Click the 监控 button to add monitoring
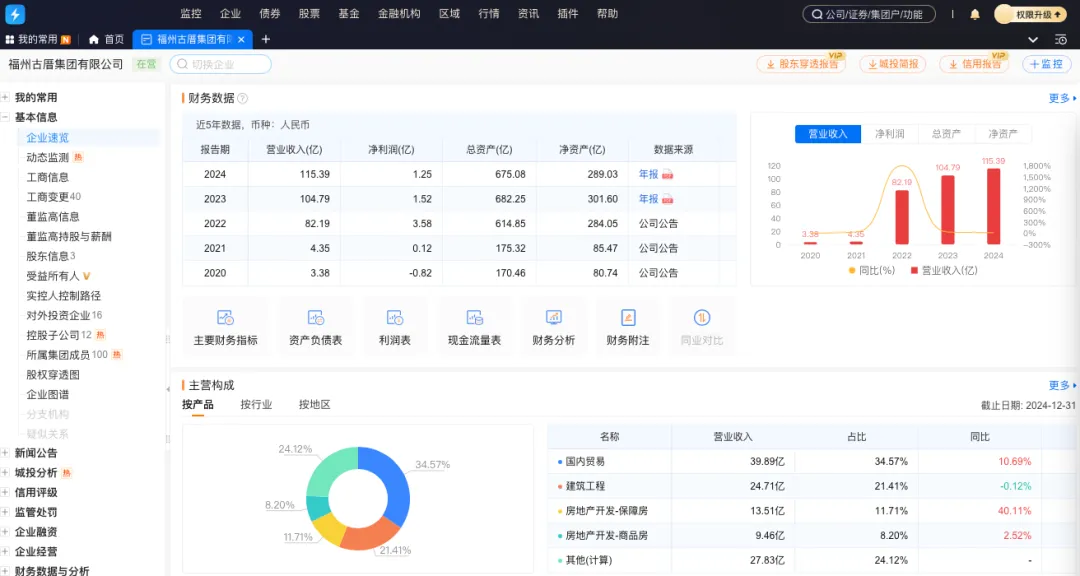 pyautogui.click(x=1046, y=64)
